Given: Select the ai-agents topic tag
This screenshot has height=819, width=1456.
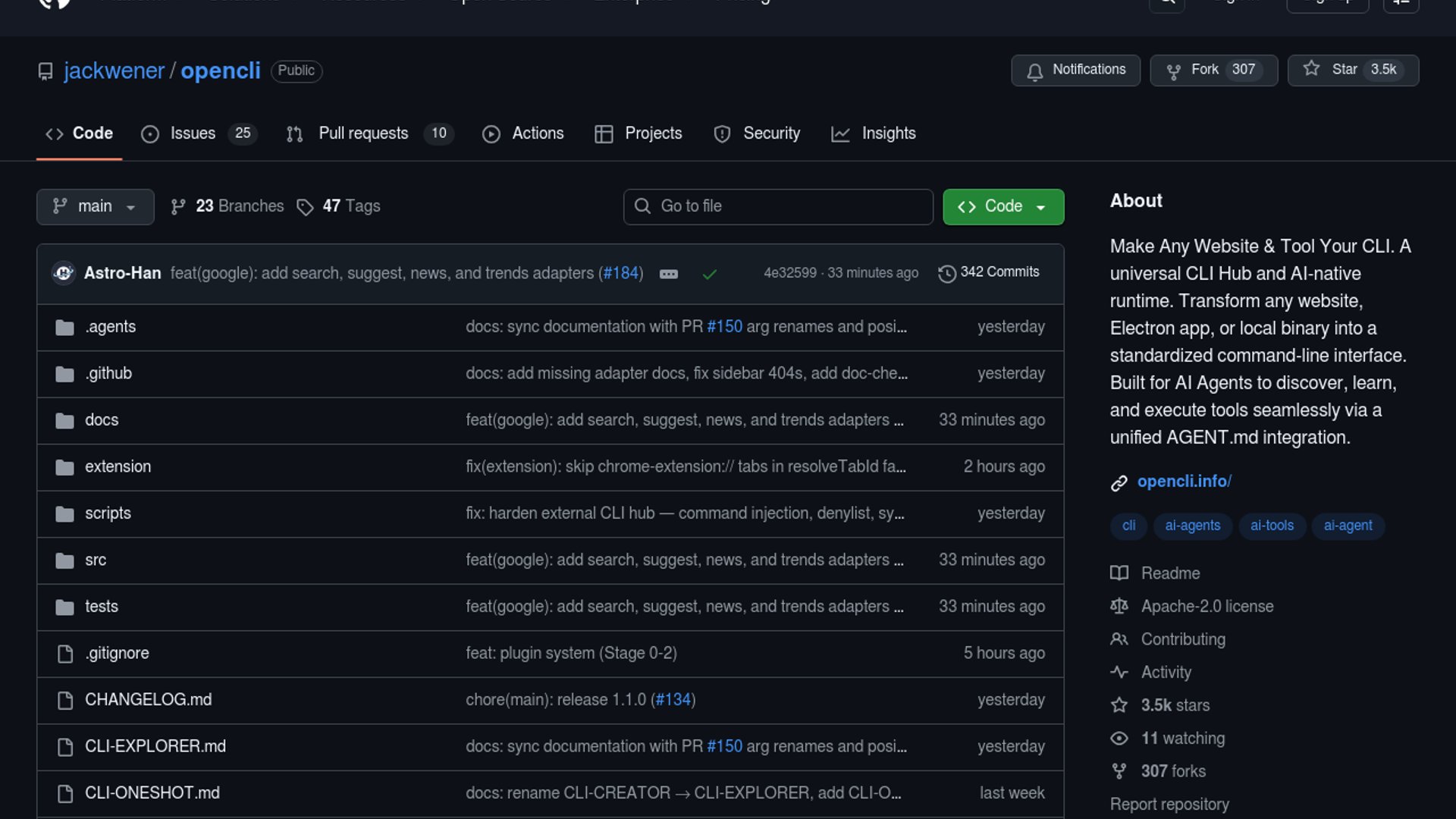Looking at the screenshot, I should pyautogui.click(x=1192, y=526).
